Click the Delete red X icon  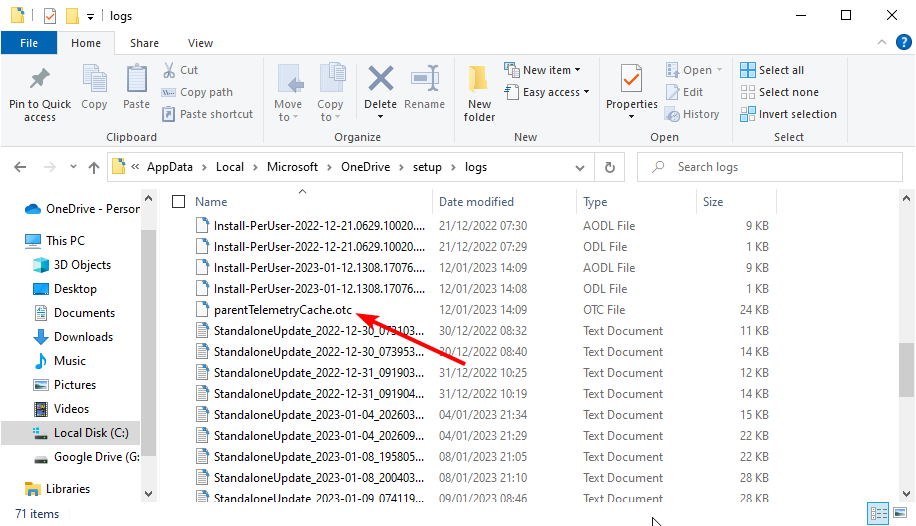[x=380, y=78]
